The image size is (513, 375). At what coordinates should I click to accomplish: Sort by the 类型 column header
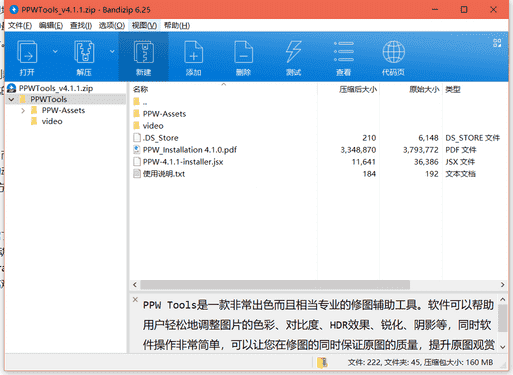pos(453,89)
